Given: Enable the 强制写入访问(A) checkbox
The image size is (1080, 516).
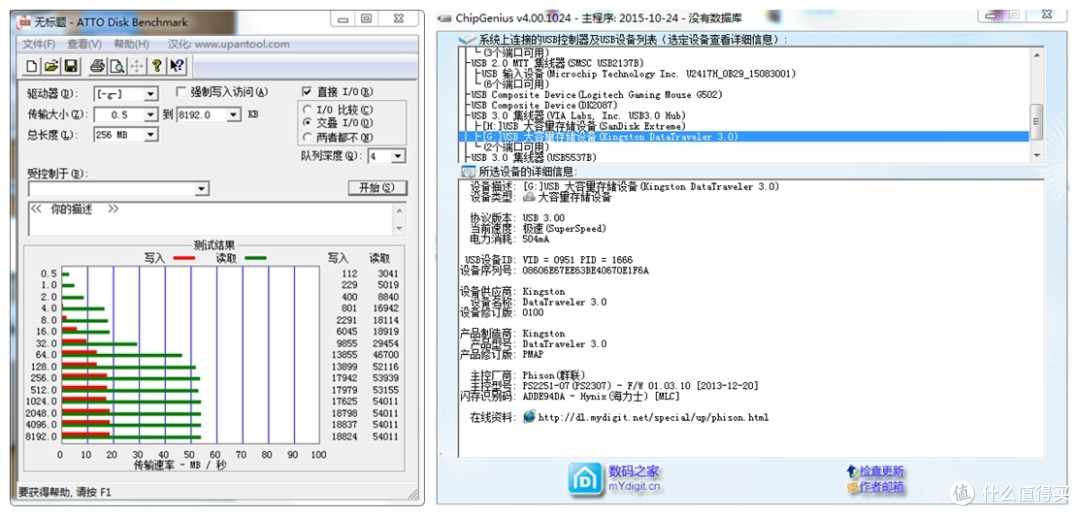Looking at the screenshot, I should (x=181, y=92).
